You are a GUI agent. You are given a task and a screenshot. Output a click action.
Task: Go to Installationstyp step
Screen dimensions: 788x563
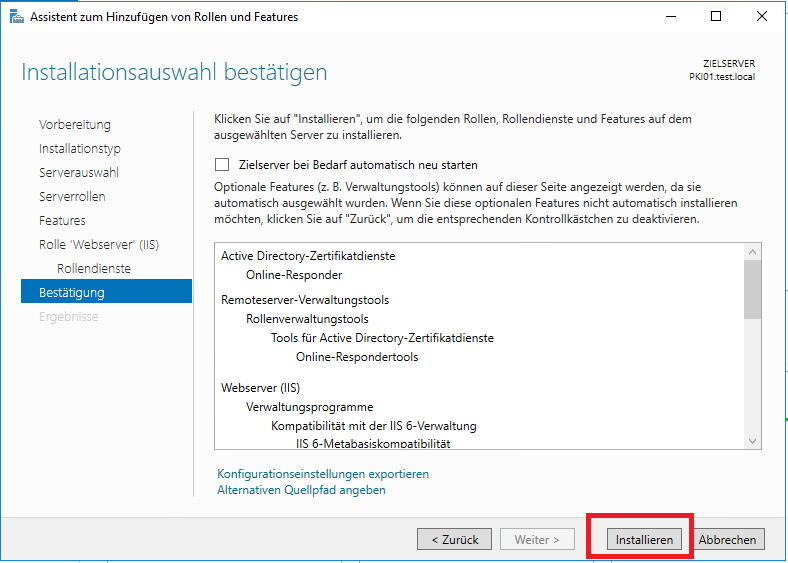pos(80,149)
